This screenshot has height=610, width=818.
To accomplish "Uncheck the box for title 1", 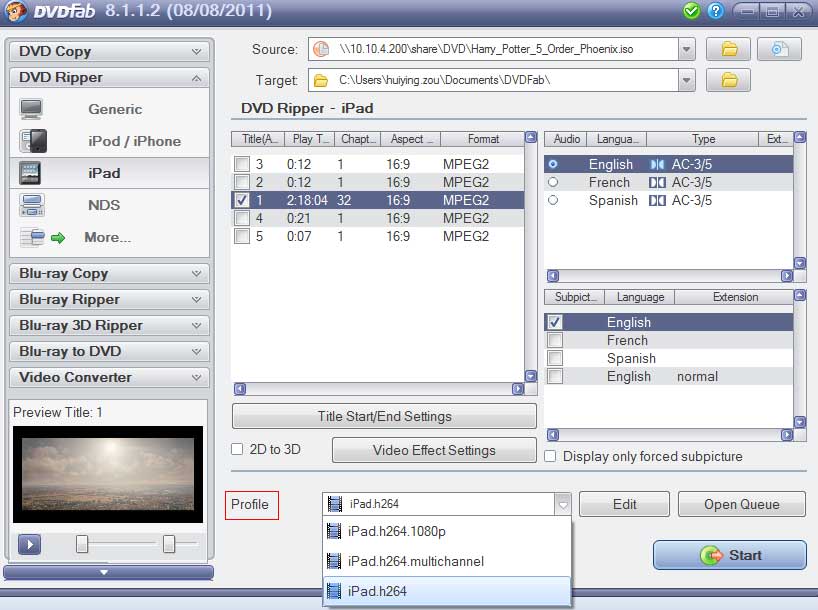I will point(242,200).
